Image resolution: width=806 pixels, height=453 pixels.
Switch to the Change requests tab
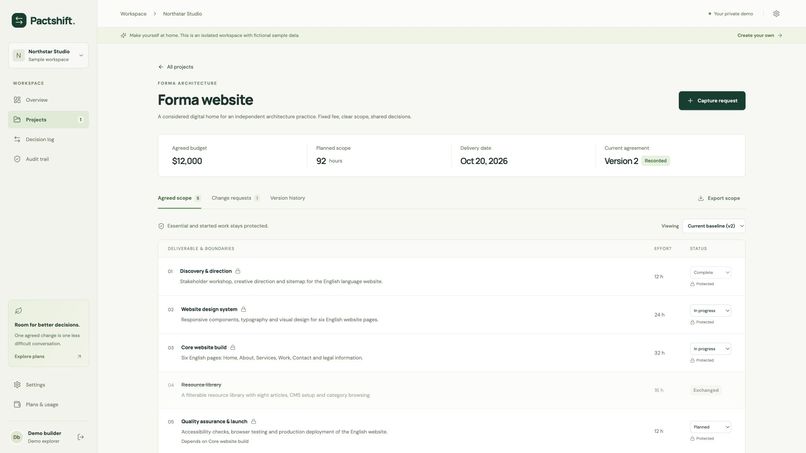(235, 198)
